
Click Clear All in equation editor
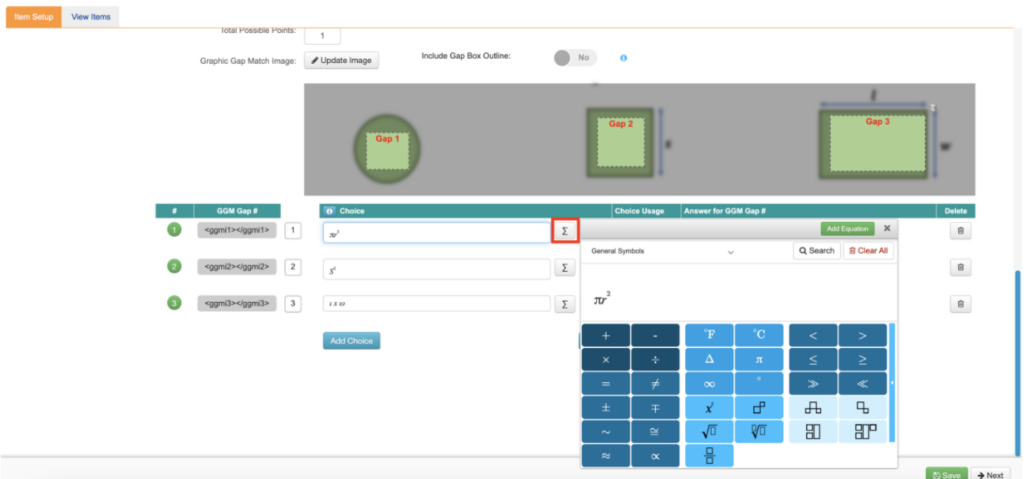coord(867,251)
